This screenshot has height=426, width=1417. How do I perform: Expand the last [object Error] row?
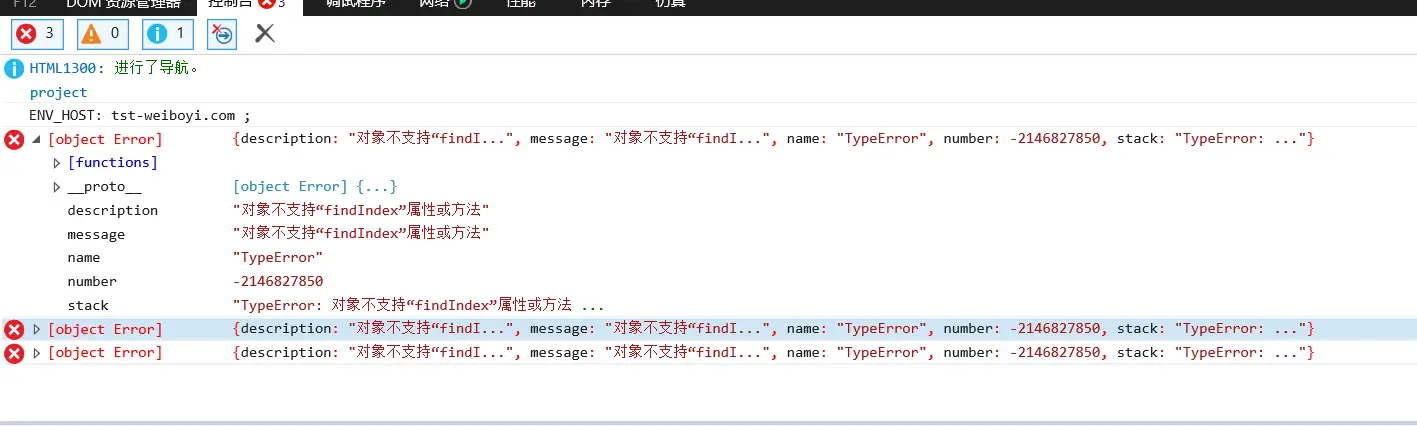click(37, 353)
